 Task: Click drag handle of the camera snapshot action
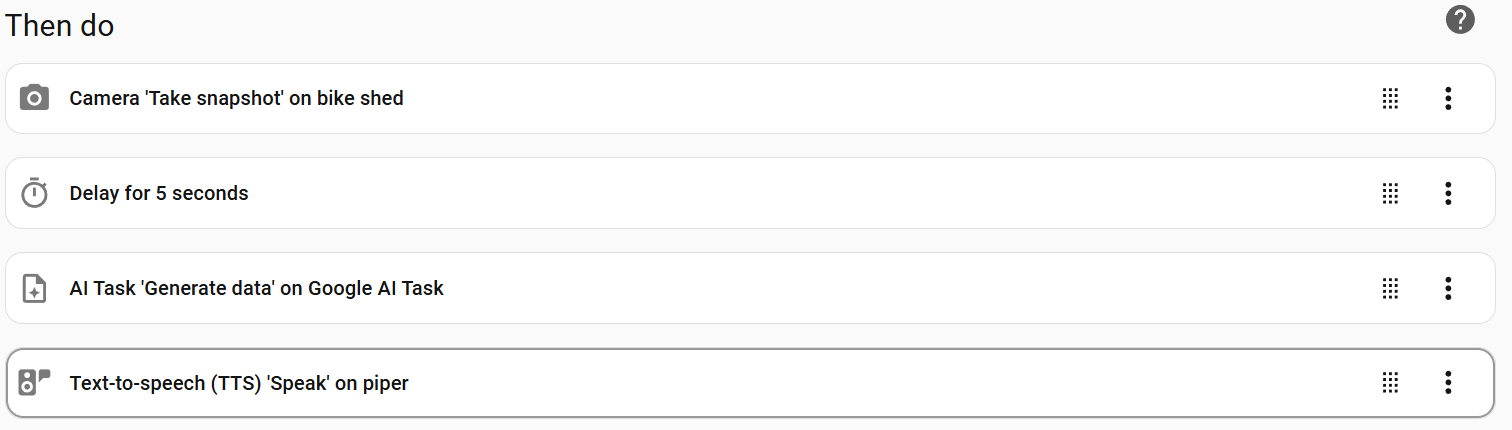(x=1389, y=98)
